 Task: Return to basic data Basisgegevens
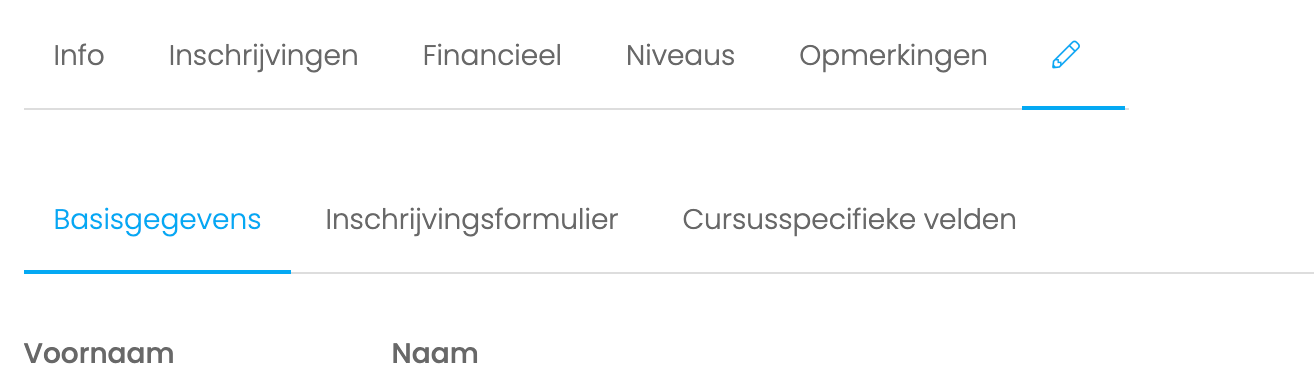tap(157, 220)
